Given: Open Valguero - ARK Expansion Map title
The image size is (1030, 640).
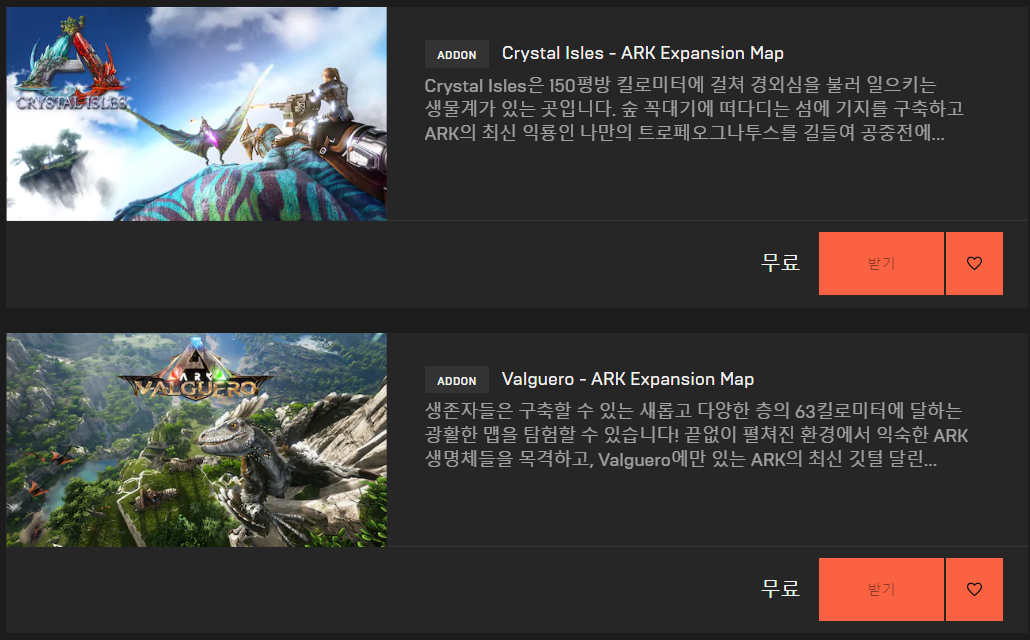Looking at the screenshot, I should pyautogui.click(x=627, y=379).
